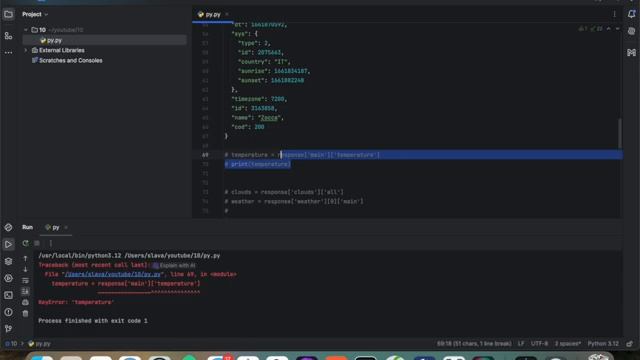Click the commented print(temperature) line
The width and height of the screenshot is (640, 360).
258,164
